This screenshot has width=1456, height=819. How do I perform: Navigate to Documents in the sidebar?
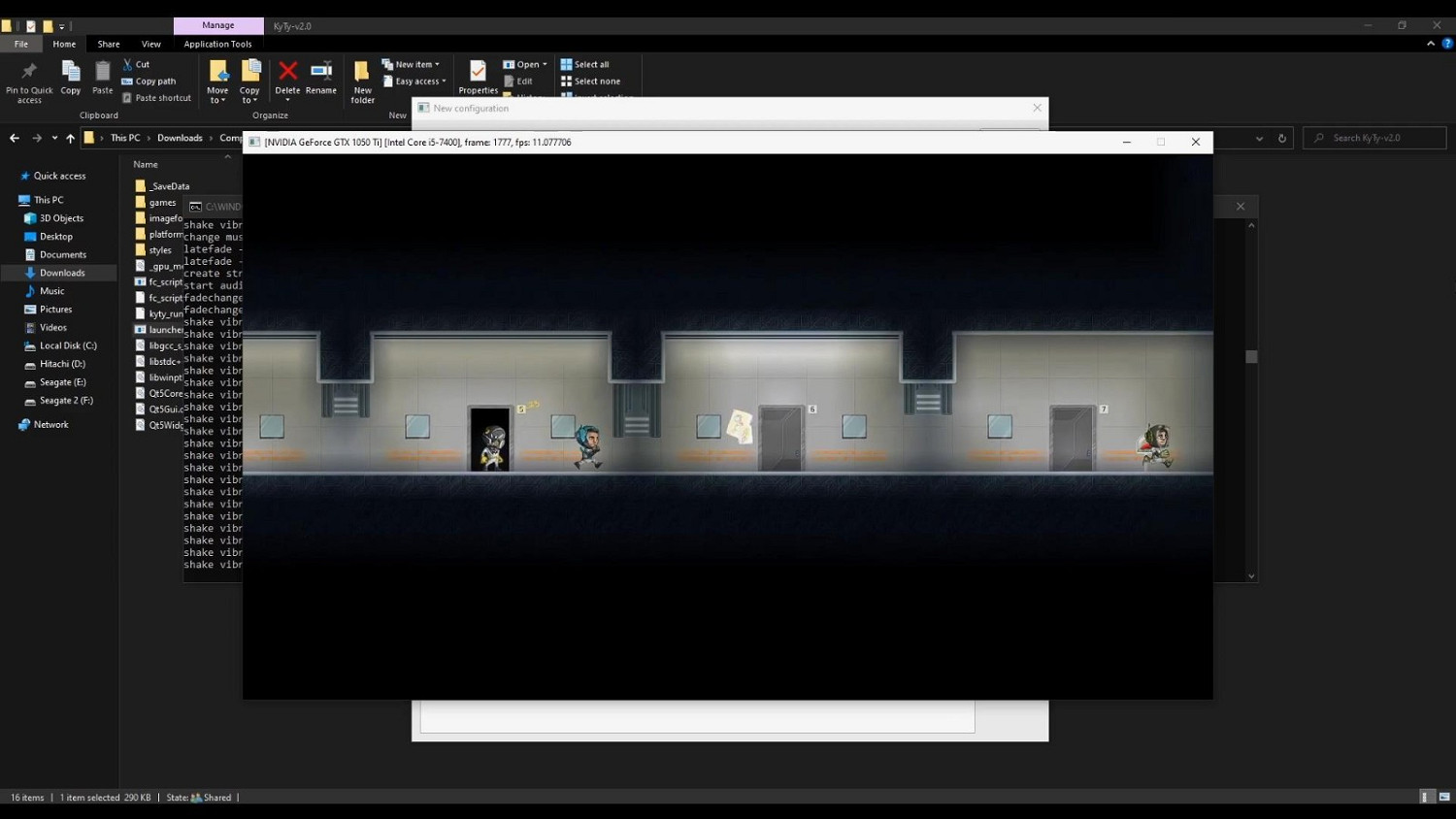pyautogui.click(x=62, y=254)
